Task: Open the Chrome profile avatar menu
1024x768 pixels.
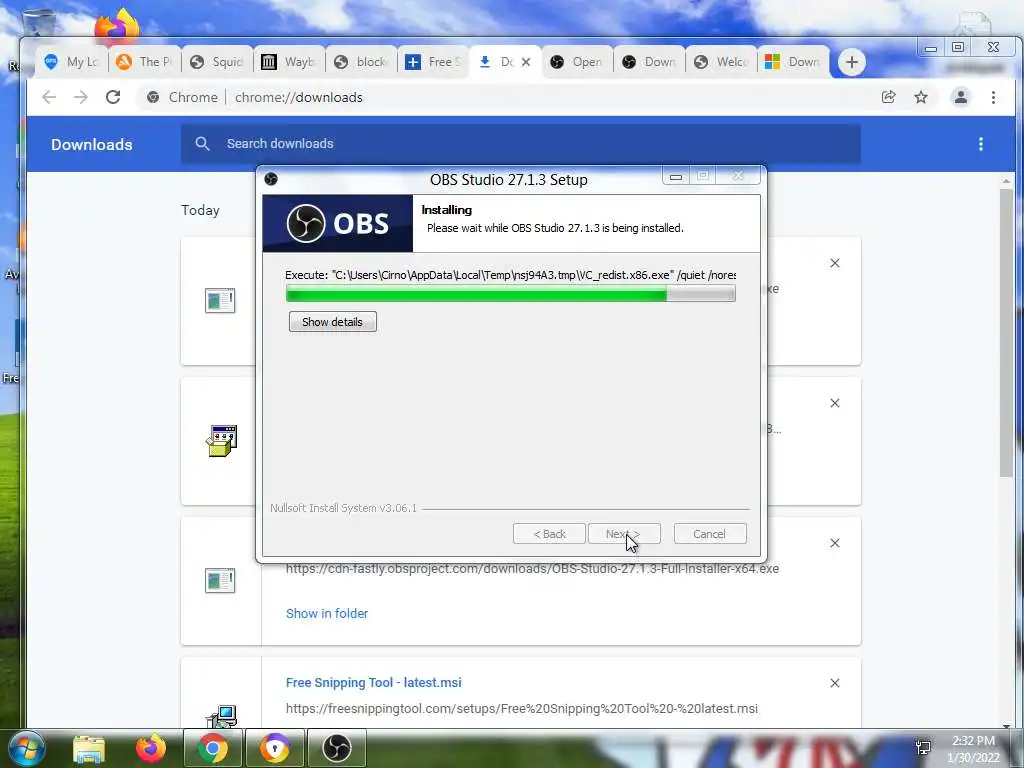Action: tap(961, 97)
